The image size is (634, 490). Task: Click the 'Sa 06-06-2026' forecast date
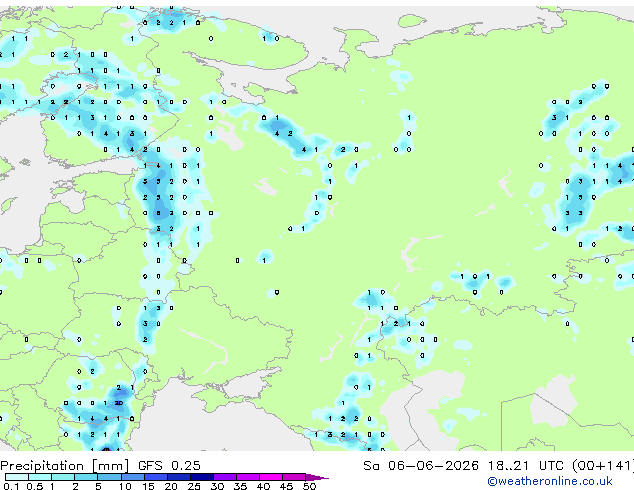(421, 466)
